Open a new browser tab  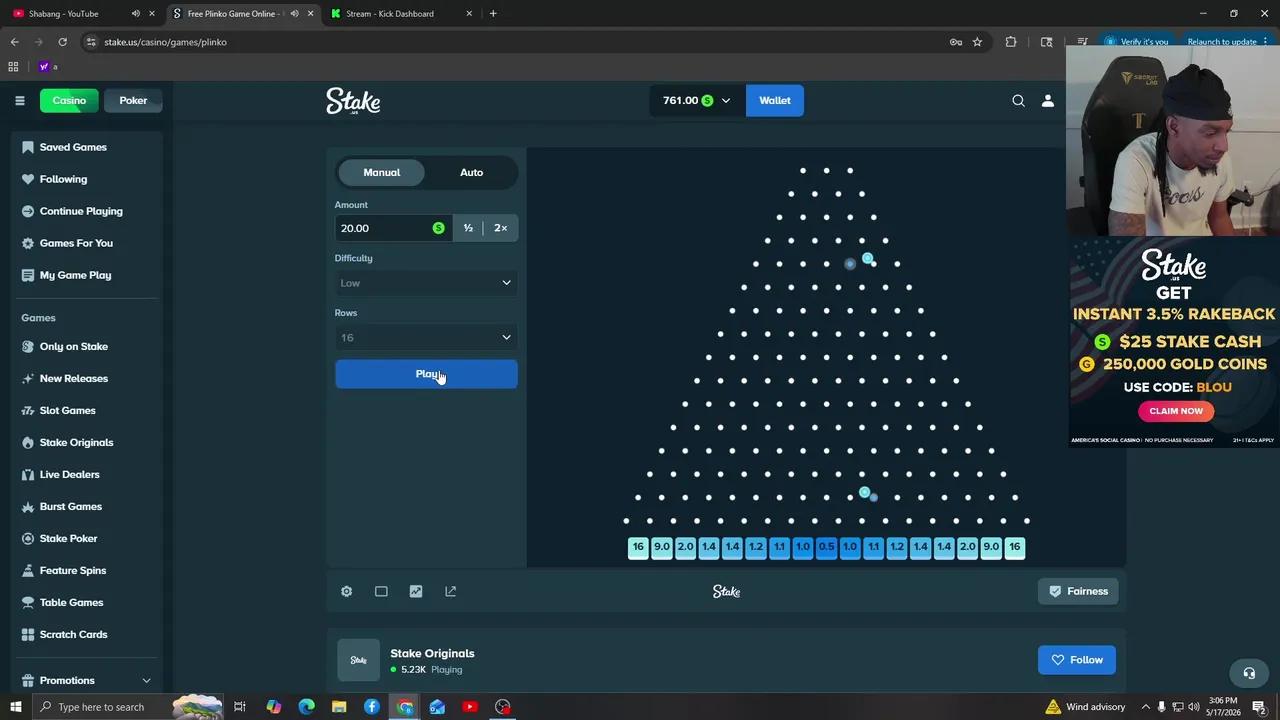pyautogui.click(x=493, y=14)
